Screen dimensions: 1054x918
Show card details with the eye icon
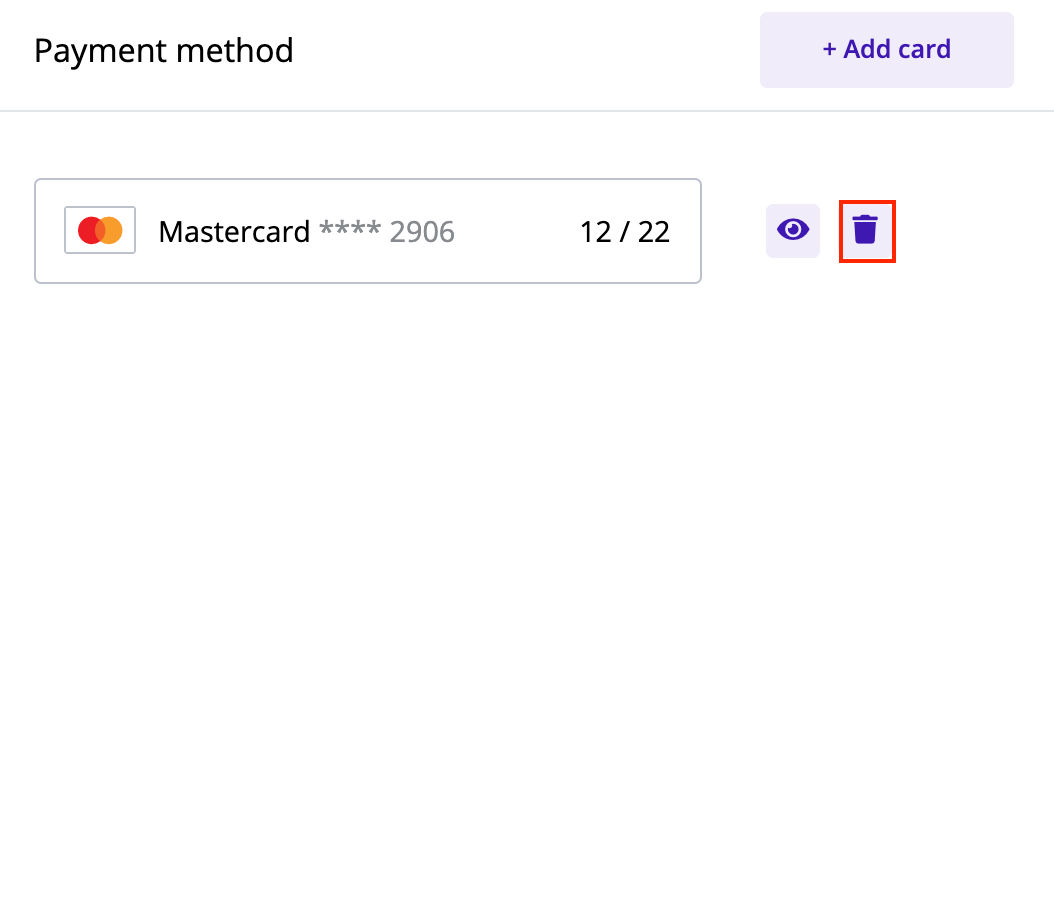tap(793, 231)
